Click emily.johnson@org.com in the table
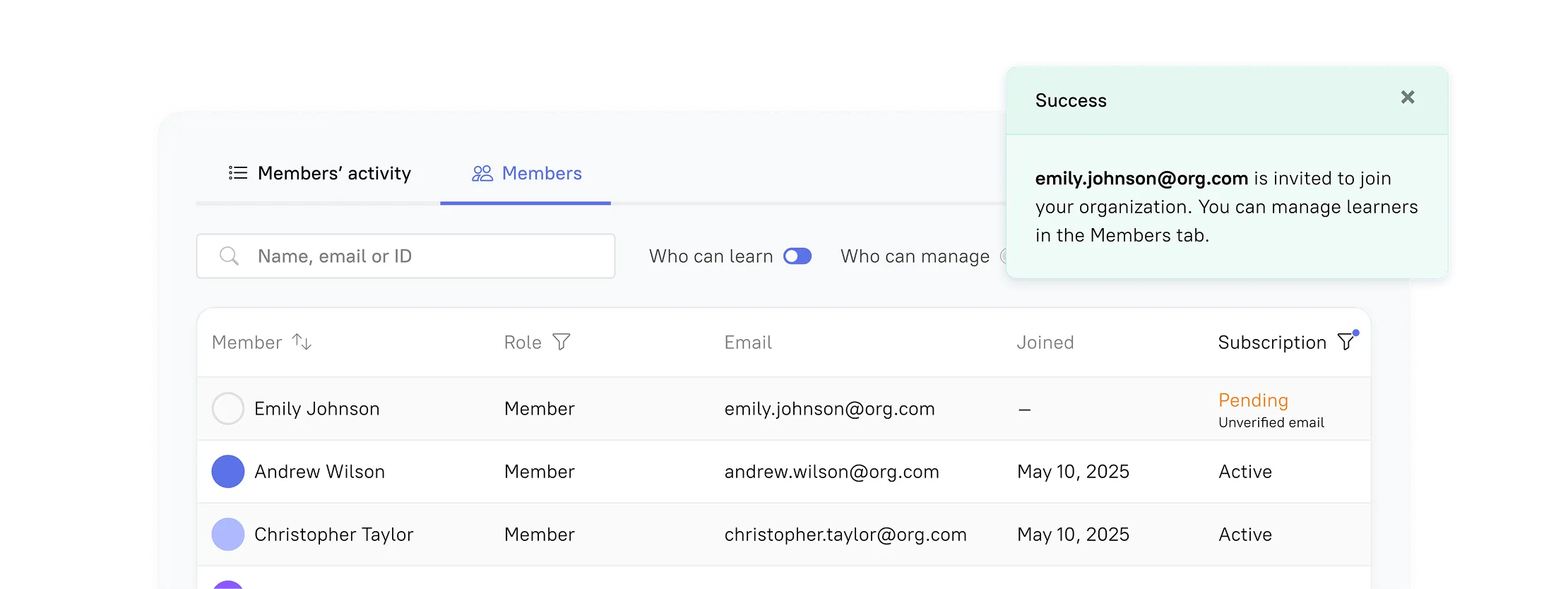Viewport: 1568px width, 589px height. [830, 409]
